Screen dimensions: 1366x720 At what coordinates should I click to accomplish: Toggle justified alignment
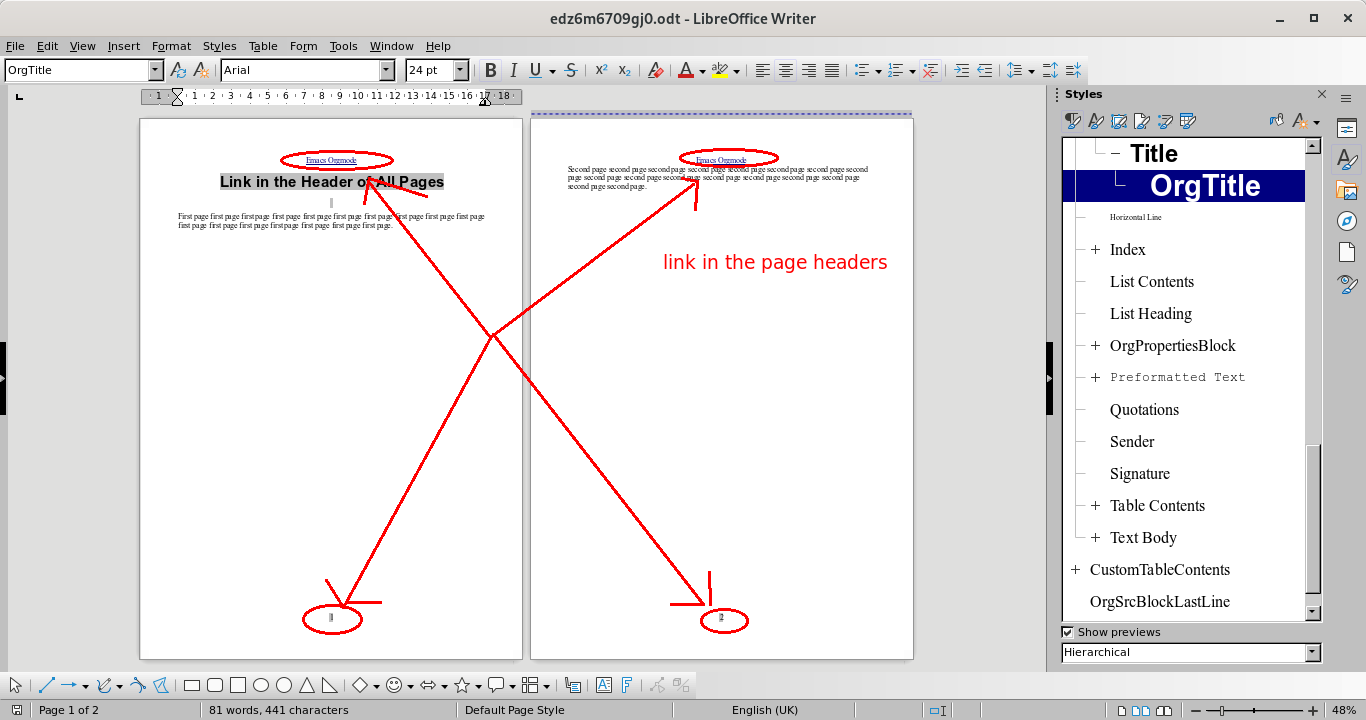pos(832,70)
